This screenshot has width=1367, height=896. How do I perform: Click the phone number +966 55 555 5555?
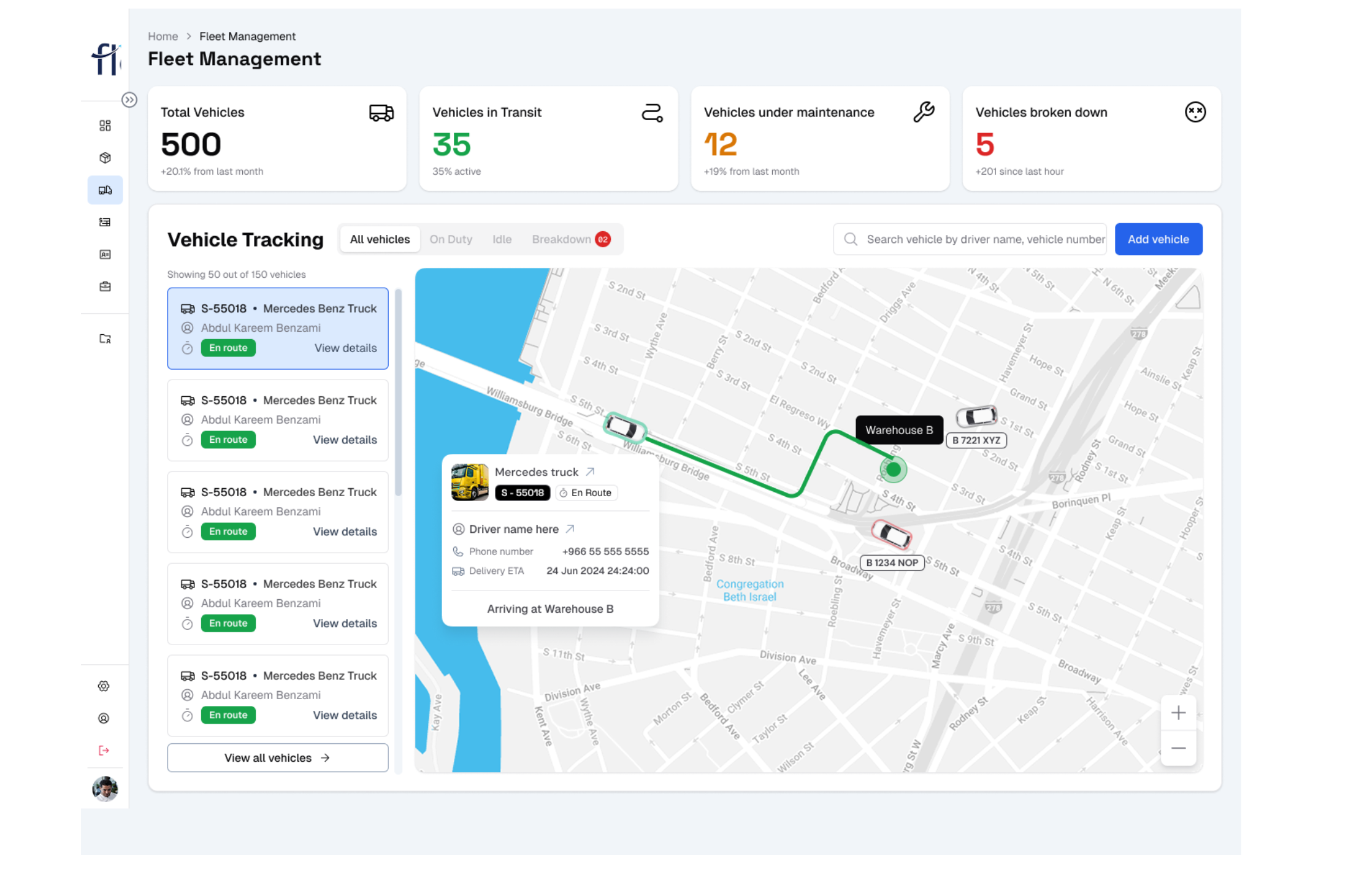point(605,551)
